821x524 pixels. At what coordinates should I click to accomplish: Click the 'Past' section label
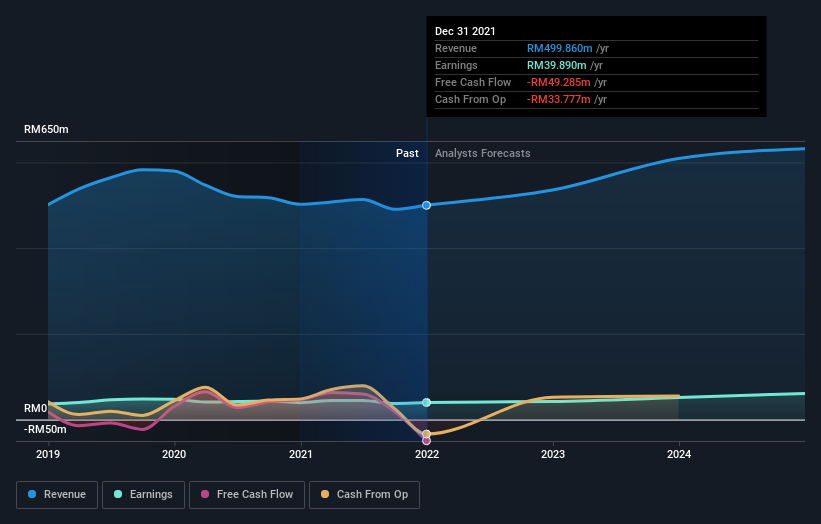pos(407,153)
